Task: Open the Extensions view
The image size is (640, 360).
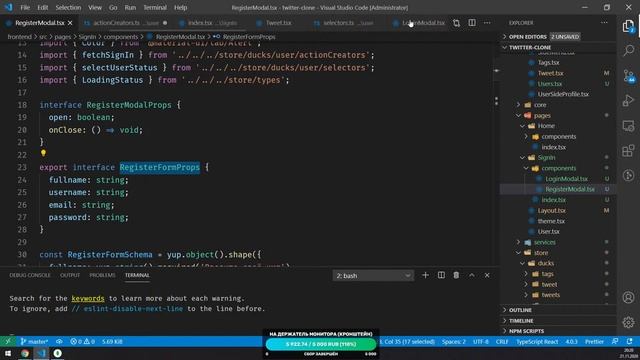Action: (x=629, y=151)
